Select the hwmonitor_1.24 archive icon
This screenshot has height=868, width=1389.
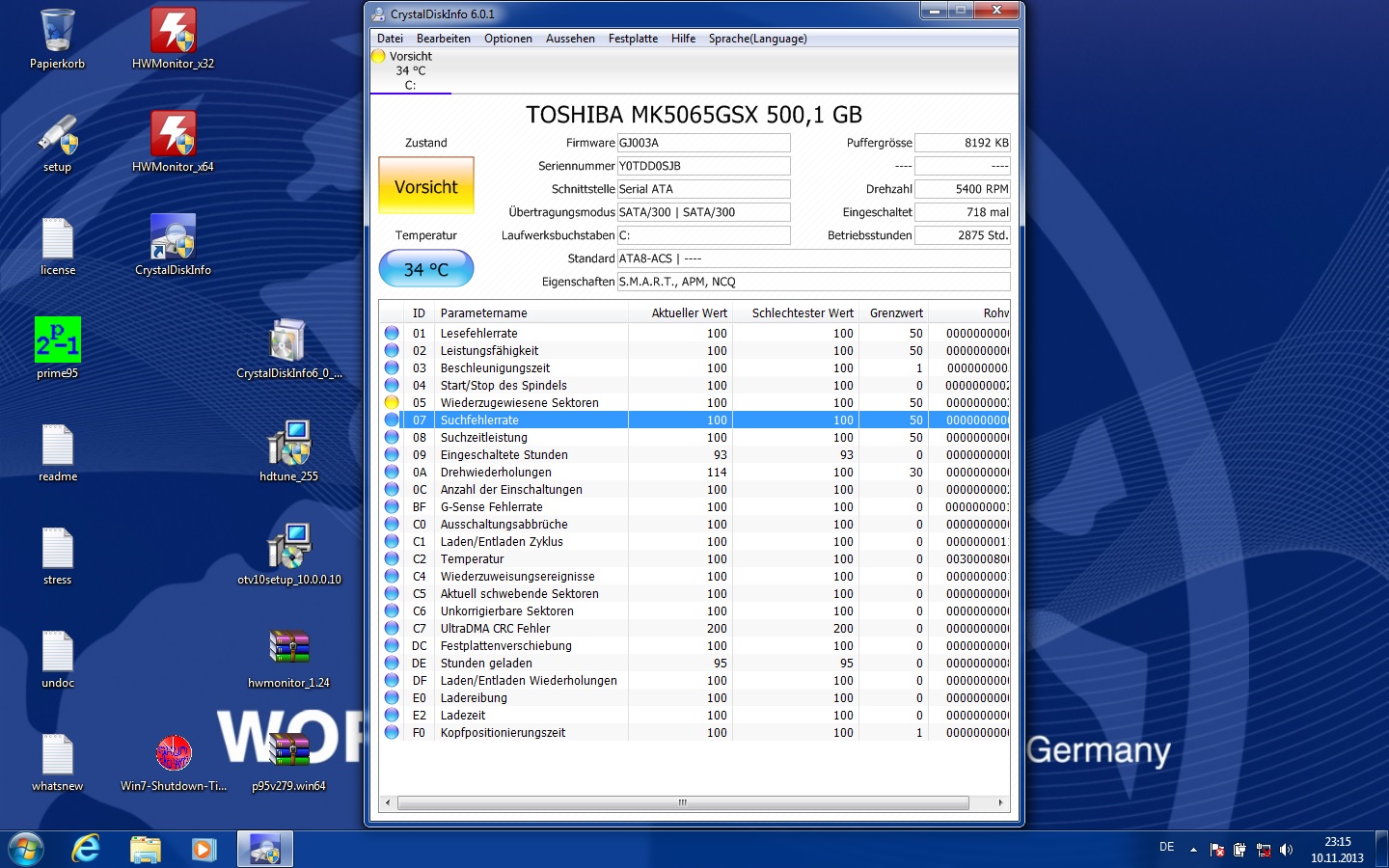[289, 658]
